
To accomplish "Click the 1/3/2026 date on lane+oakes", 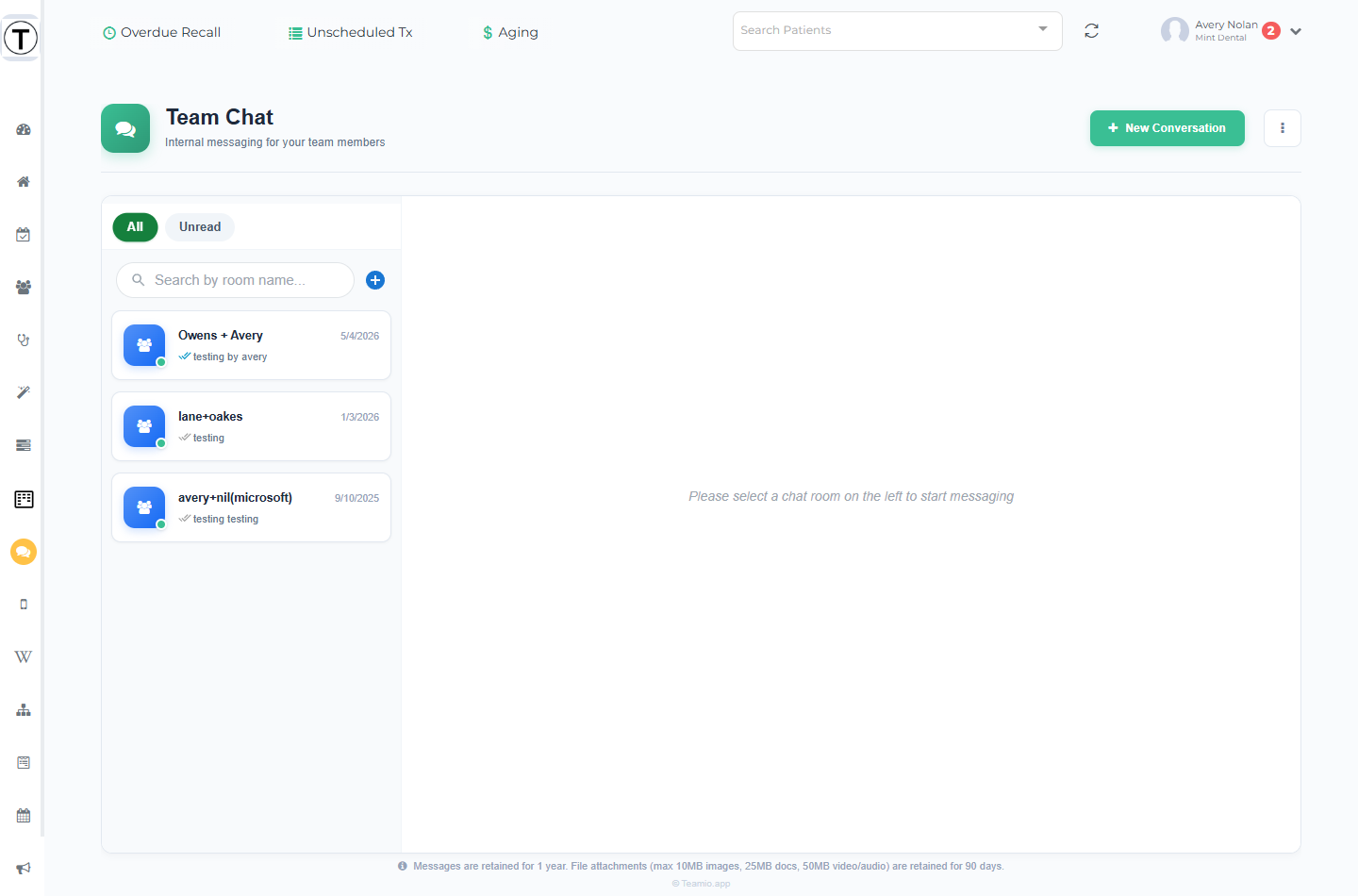I will [360, 417].
